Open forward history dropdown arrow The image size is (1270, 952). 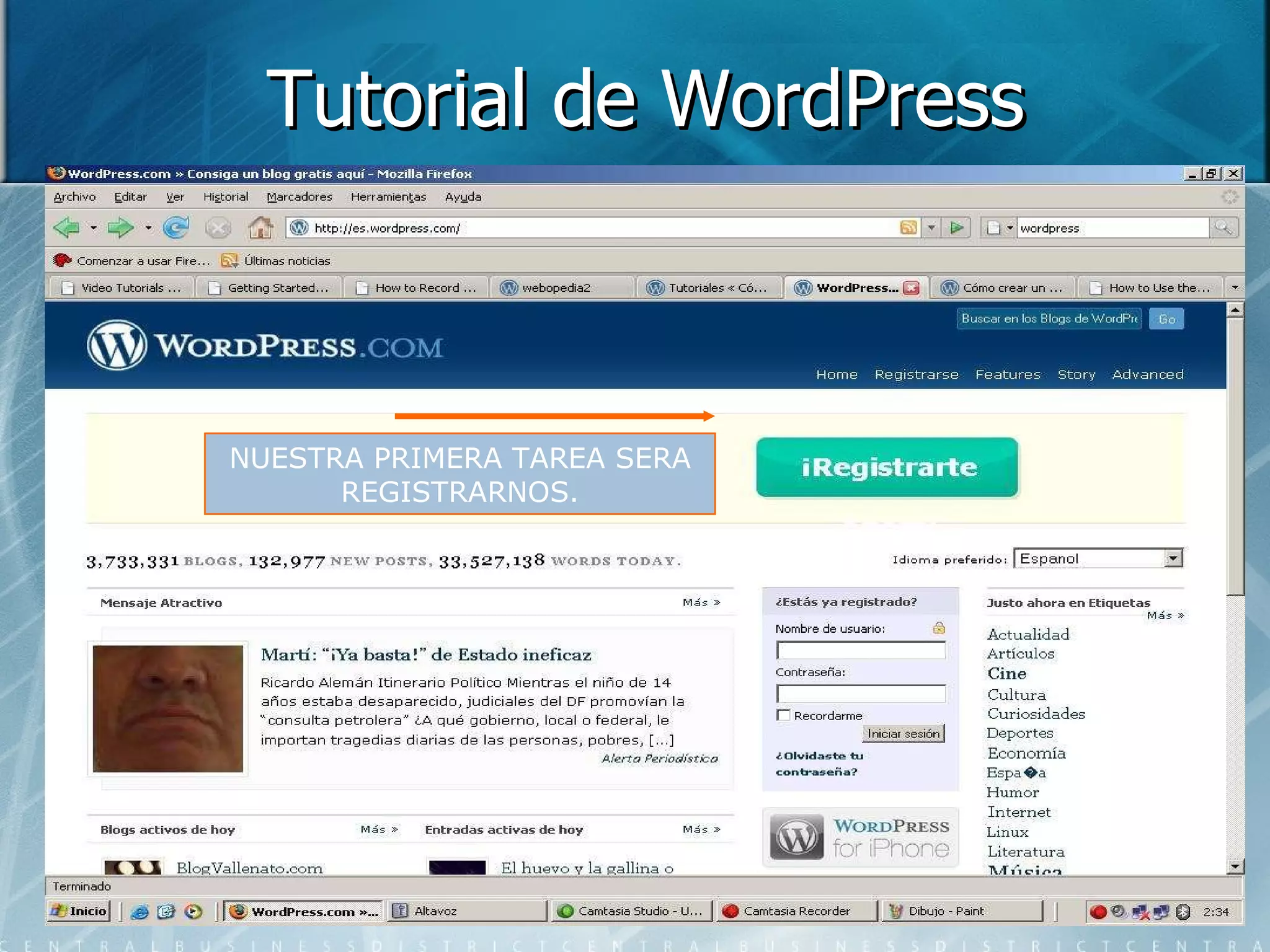click(148, 228)
